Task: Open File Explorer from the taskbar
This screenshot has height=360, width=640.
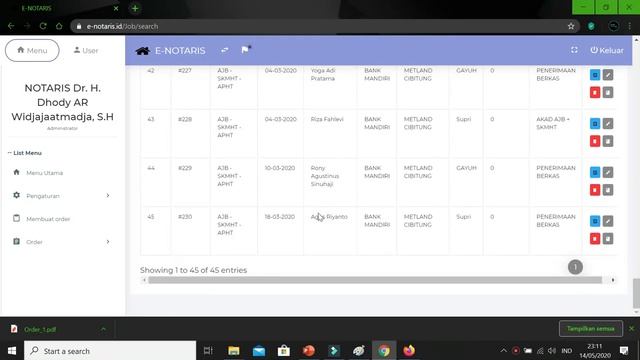Action: [x=233, y=351]
